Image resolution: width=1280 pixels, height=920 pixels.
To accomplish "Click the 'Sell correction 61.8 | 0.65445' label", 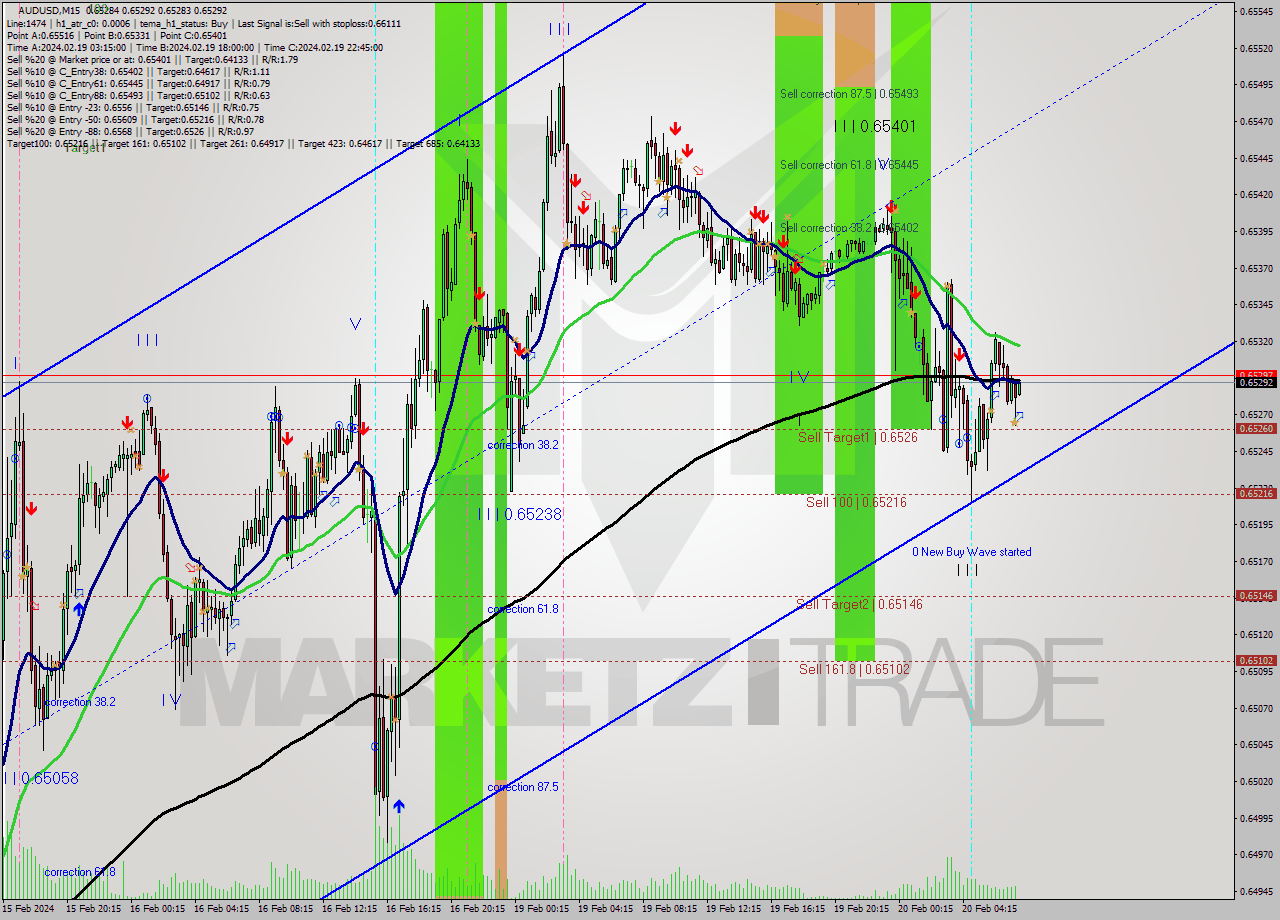I will tap(849, 164).
